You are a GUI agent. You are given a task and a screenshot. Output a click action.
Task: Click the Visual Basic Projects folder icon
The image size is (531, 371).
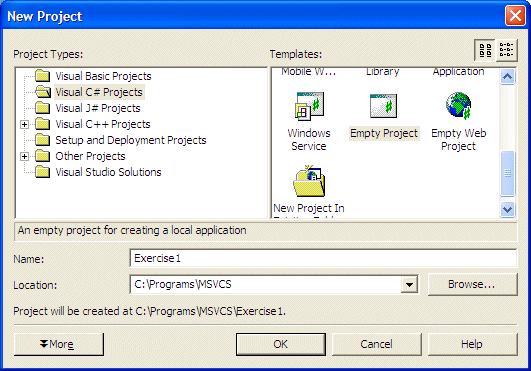point(43,76)
